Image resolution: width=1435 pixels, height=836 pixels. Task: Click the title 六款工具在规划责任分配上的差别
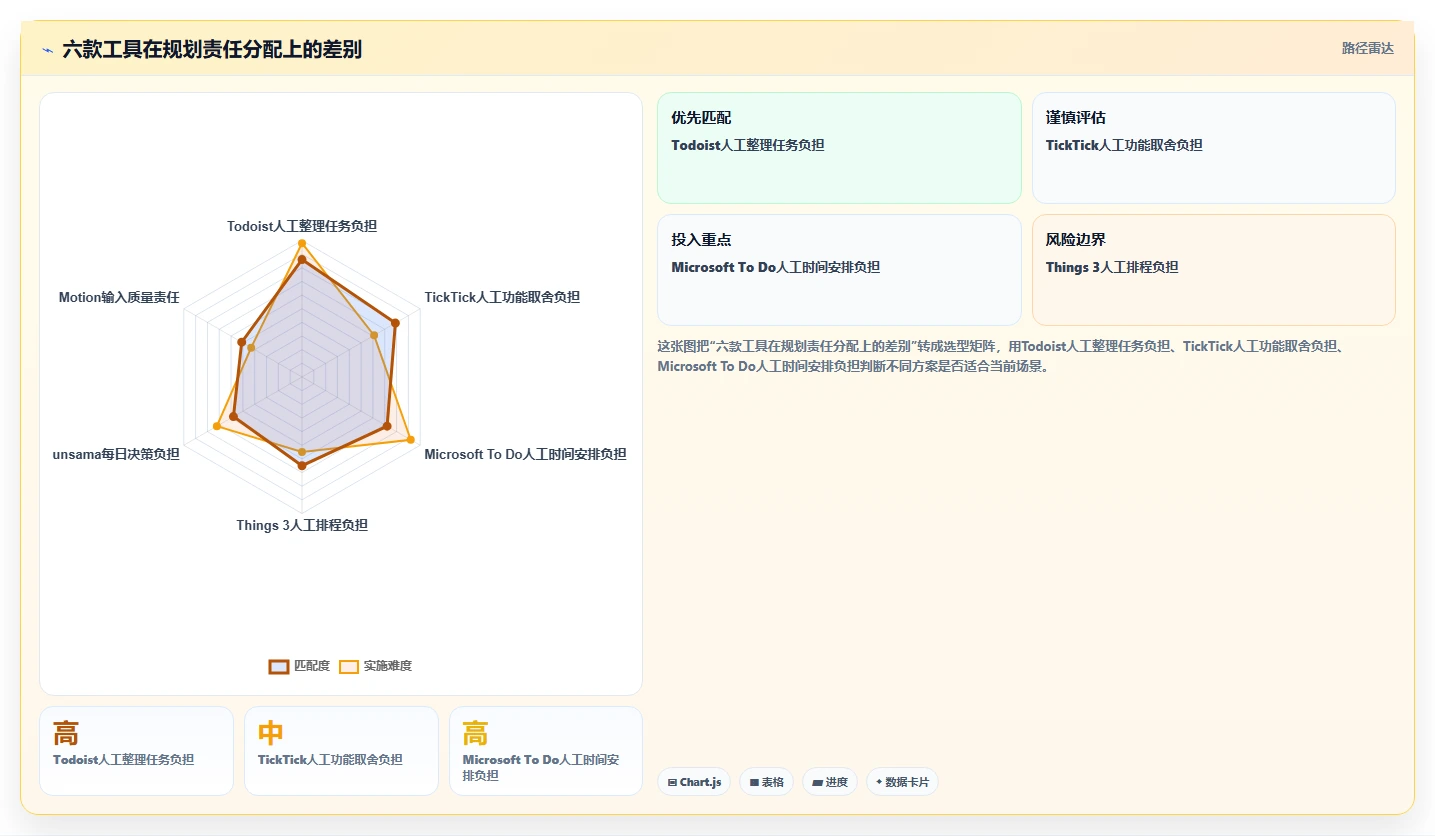tap(212, 50)
